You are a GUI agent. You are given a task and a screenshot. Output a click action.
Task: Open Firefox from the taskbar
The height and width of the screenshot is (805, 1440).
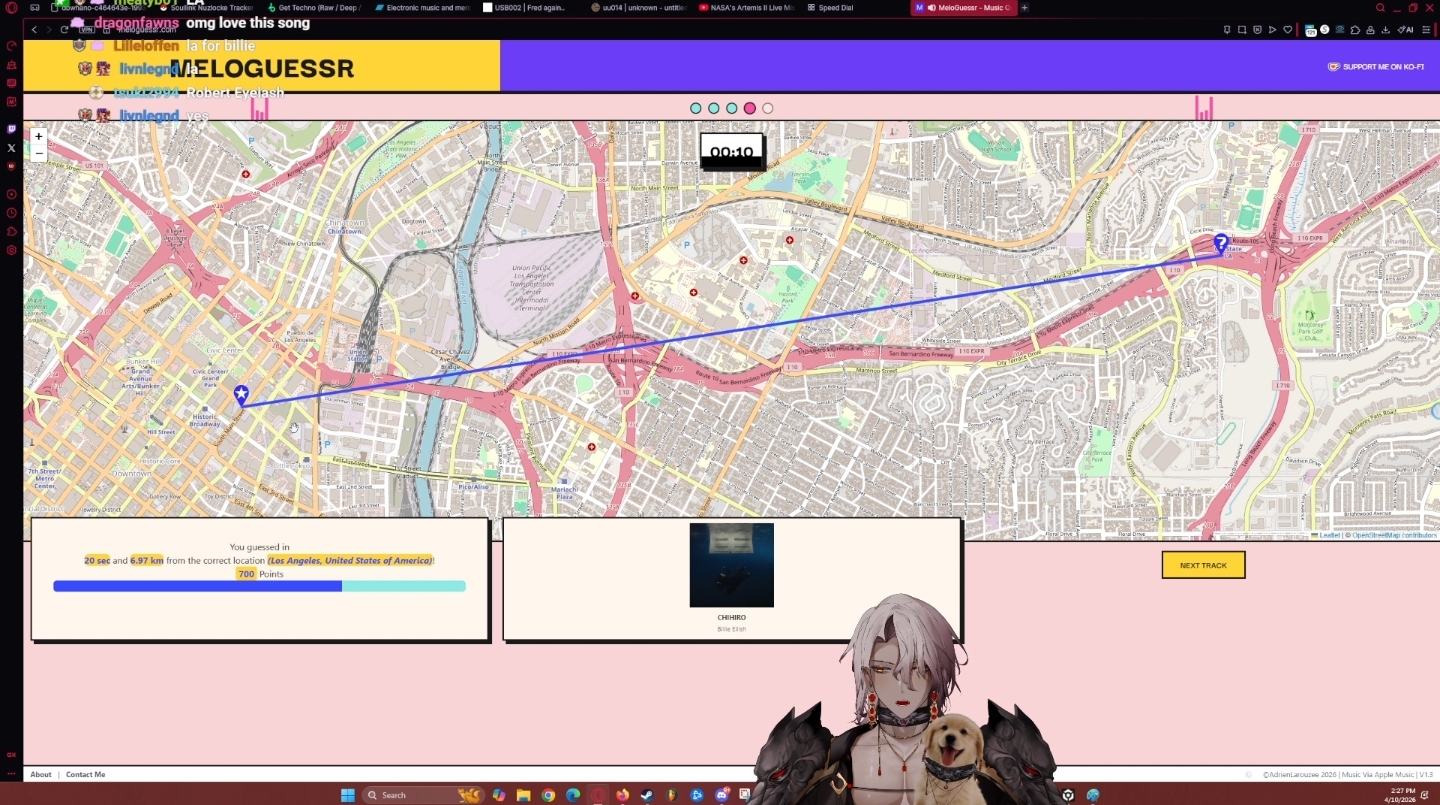(x=623, y=795)
